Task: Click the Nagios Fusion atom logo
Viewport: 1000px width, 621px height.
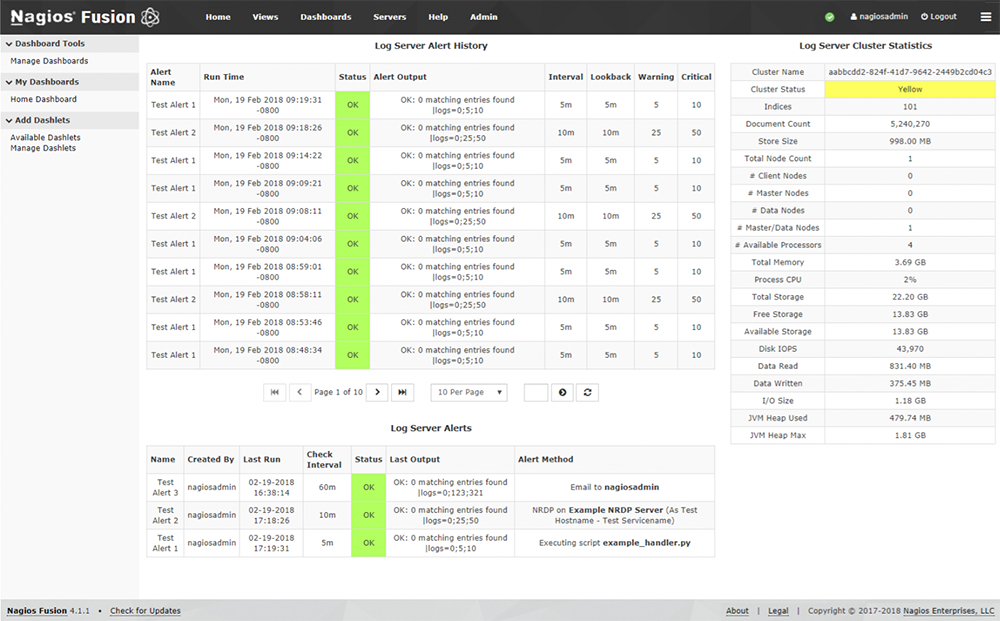Action: (x=149, y=17)
